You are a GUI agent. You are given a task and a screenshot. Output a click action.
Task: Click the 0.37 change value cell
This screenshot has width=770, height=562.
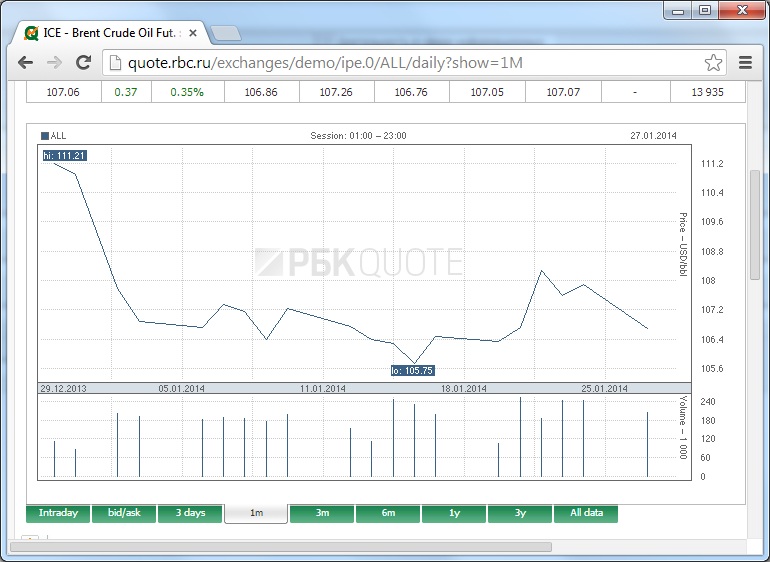[126, 92]
